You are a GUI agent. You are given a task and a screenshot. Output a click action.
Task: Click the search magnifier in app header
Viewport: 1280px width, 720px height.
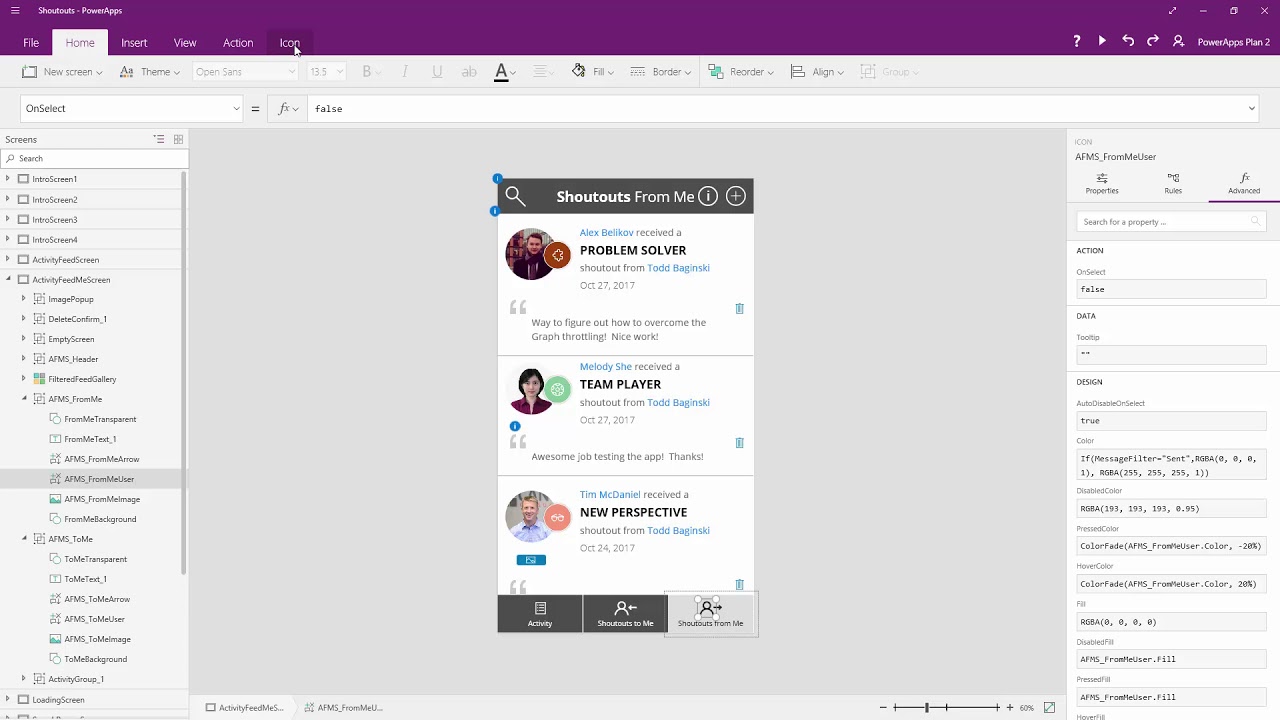[x=515, y=197]
